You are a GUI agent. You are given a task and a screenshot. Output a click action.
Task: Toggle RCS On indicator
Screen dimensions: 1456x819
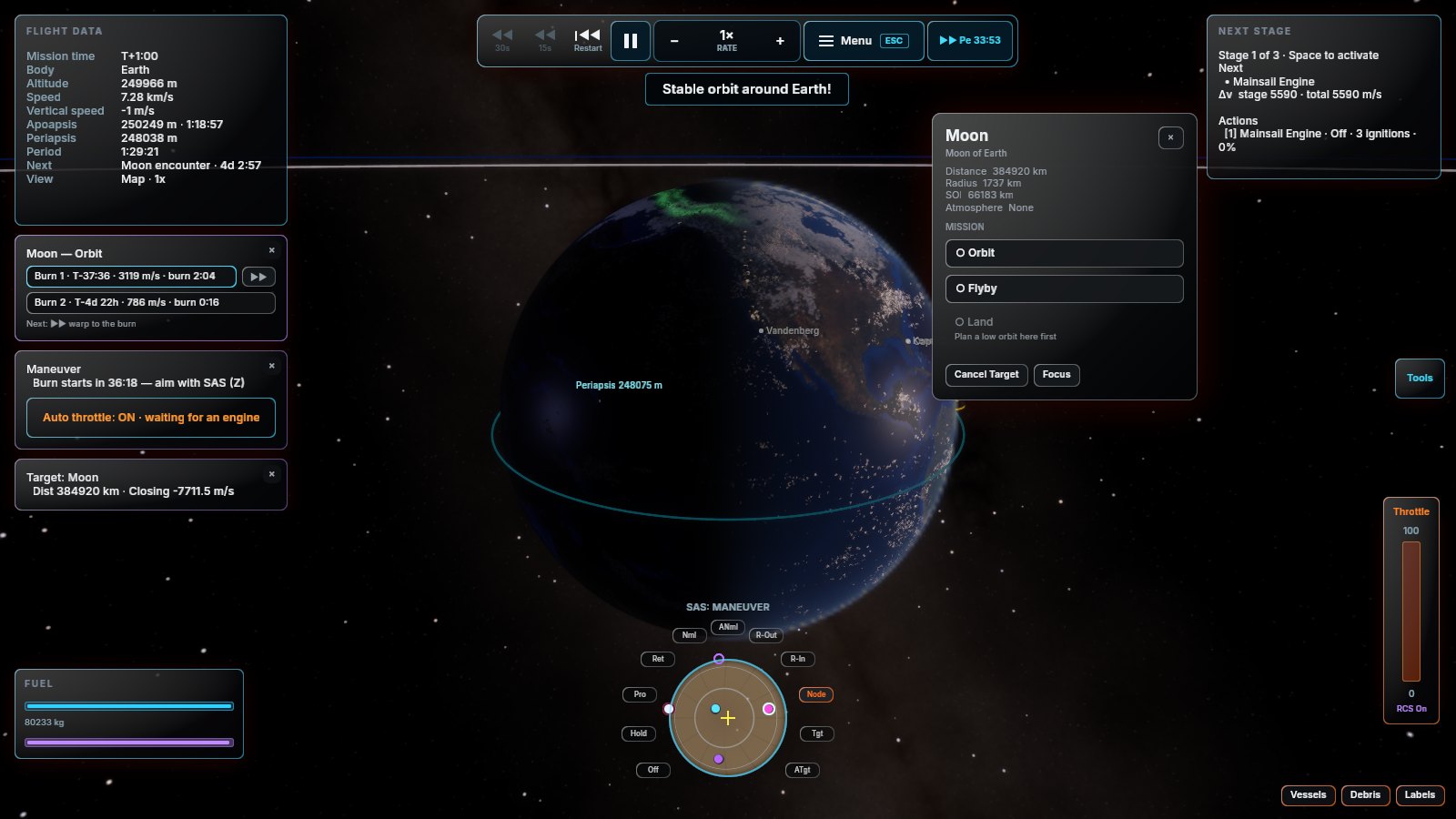pos(1411,709)
